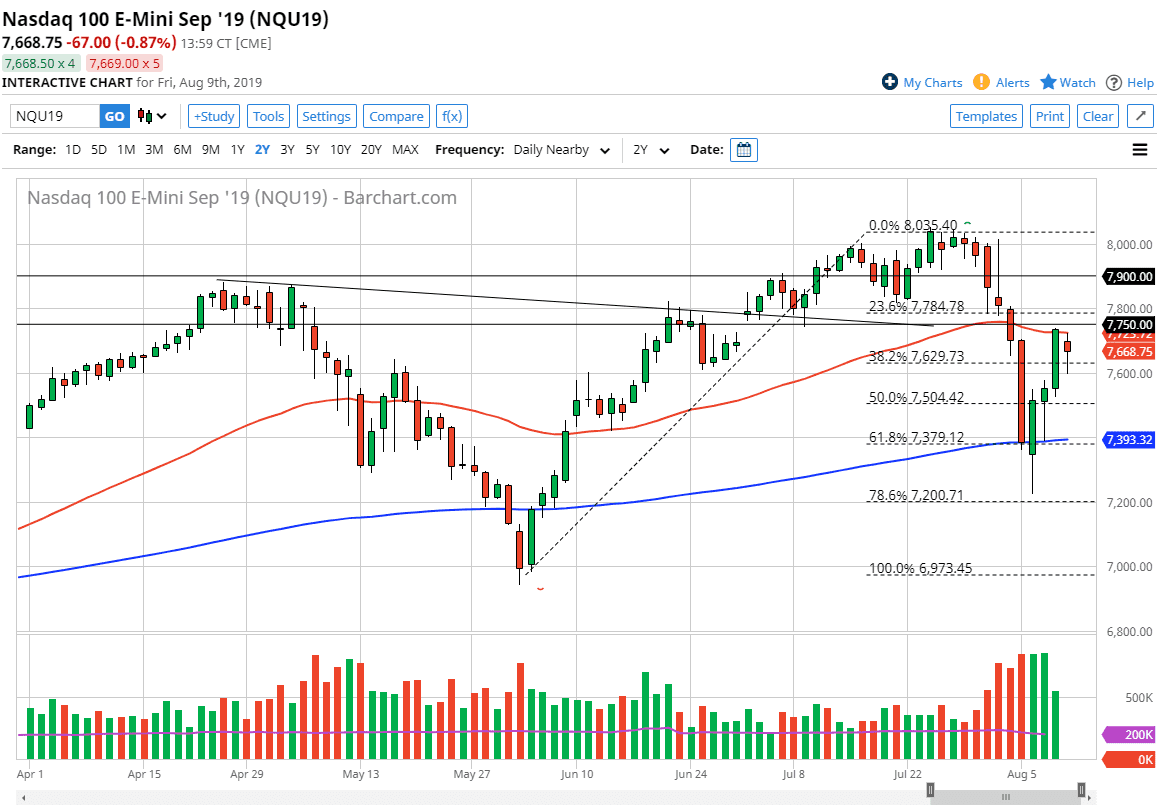Toggle the MAX range view
The width and height of the screenshot is (1165, 807).
[405, 150]
